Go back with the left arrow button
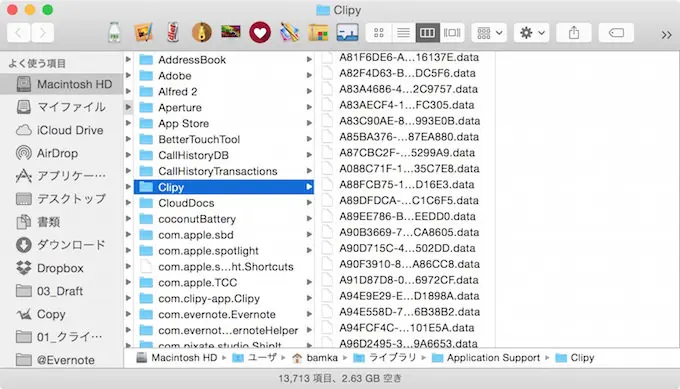680x389 pixels. pos(19,33)
